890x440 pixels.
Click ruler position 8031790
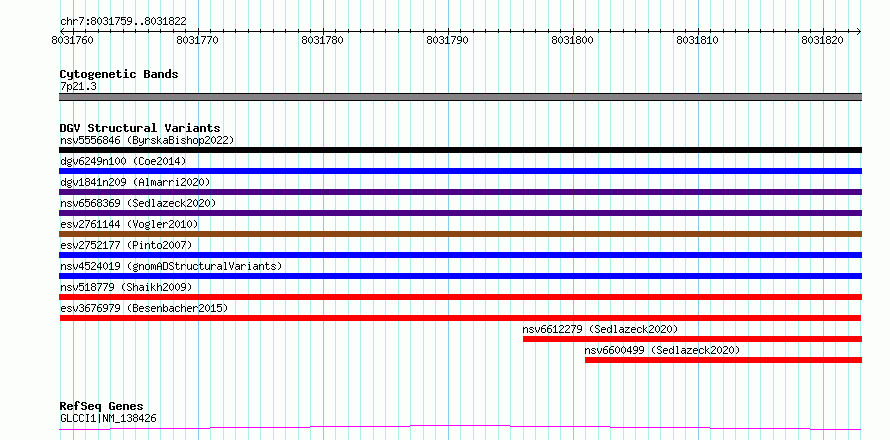[447, 40]
